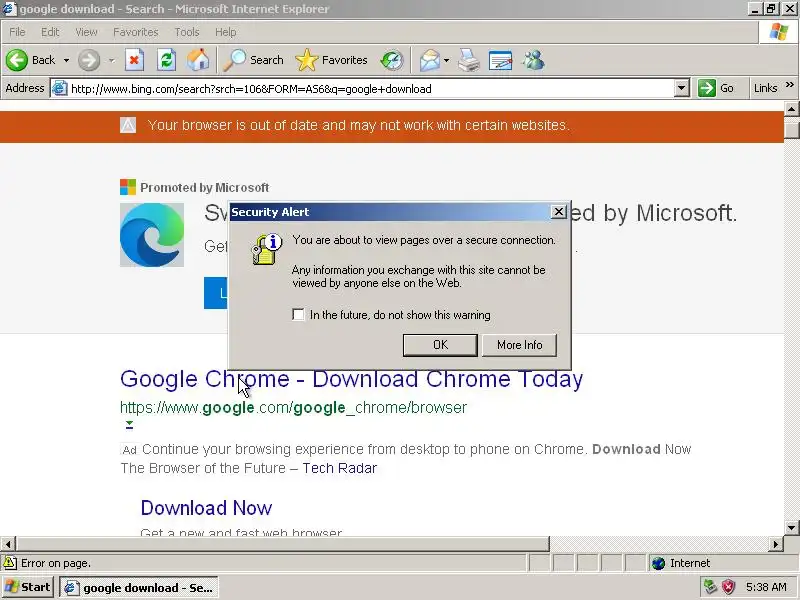The width and height of the screenshot is (800, 600).
Task: Click the Security Alert padlock icon
Action: pyautogui.click(x=267, y=249)
